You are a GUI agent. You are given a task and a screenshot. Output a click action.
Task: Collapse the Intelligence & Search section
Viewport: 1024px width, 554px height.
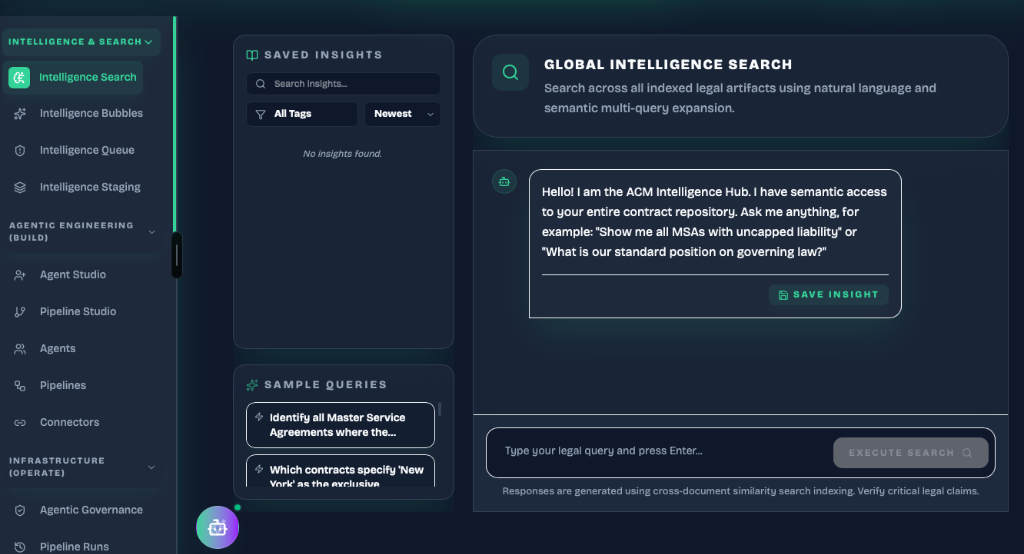(x=81, y=42)
